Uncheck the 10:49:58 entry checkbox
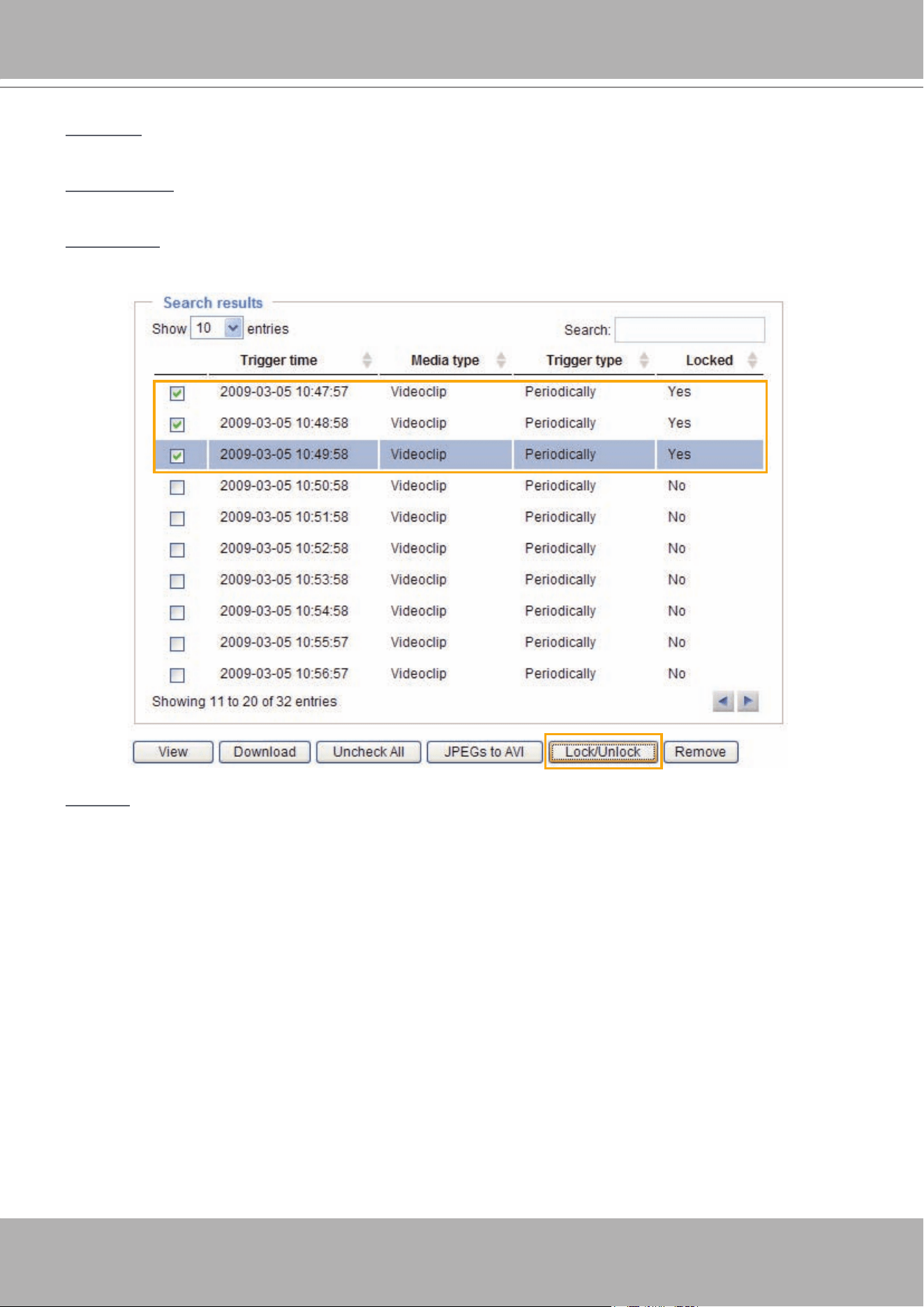Screen dimensions: 924x1307 (x=177, y=456)
